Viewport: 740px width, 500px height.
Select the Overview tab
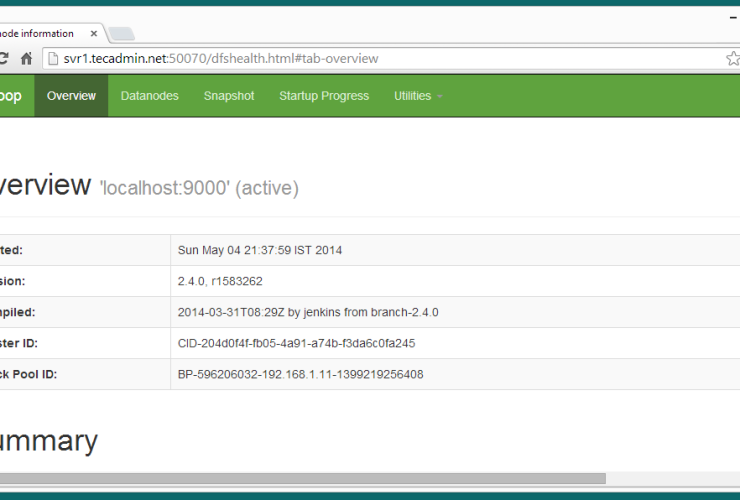coord(71,96)
